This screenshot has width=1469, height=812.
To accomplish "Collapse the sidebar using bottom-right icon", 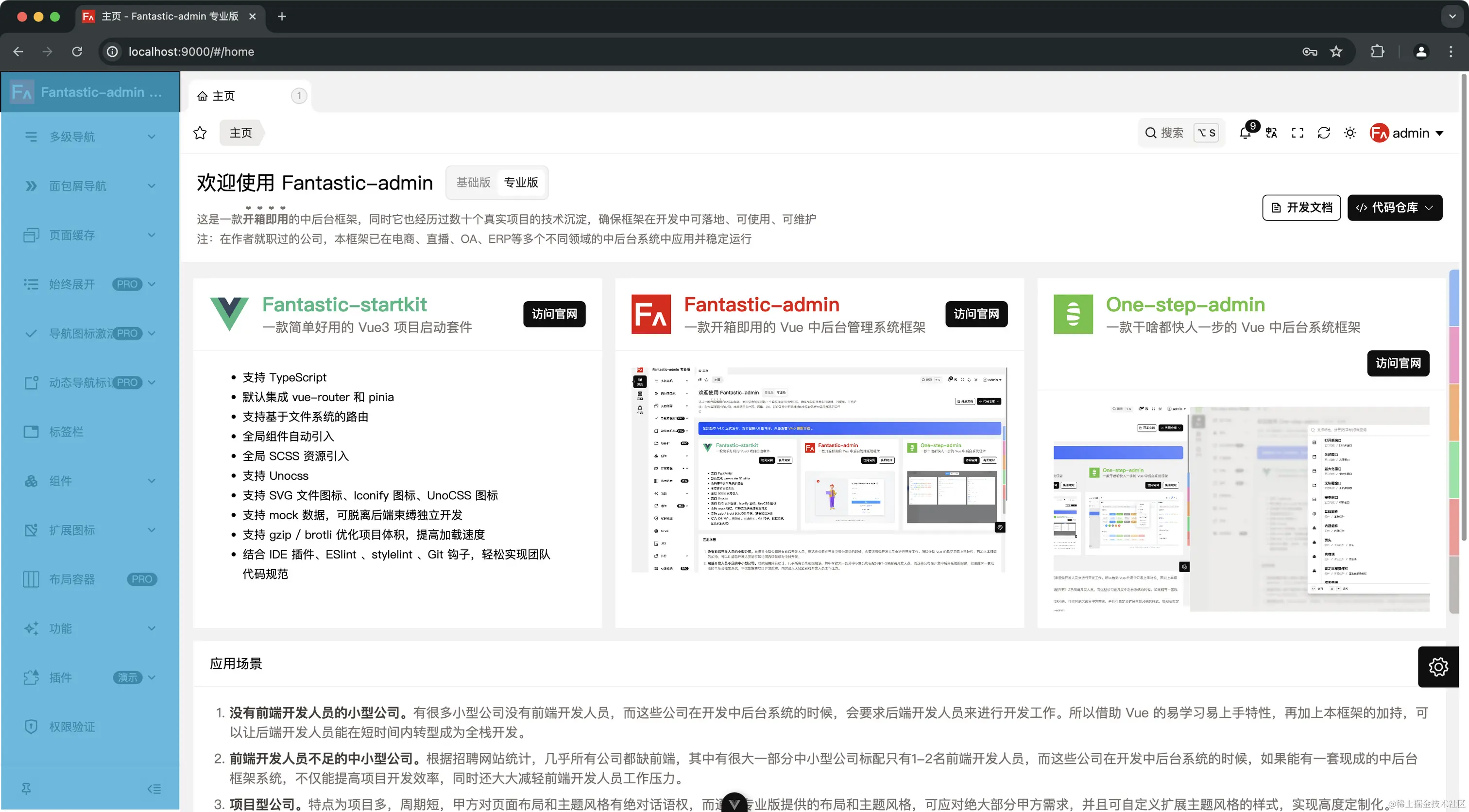I will (154, 789).
